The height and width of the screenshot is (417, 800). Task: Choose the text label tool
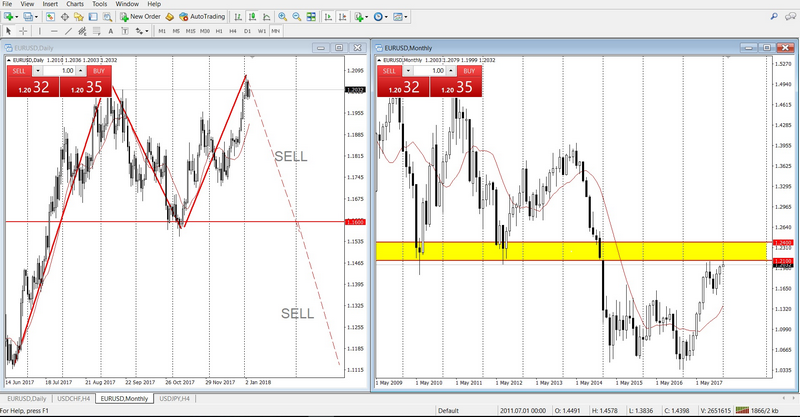coord(109,32)
